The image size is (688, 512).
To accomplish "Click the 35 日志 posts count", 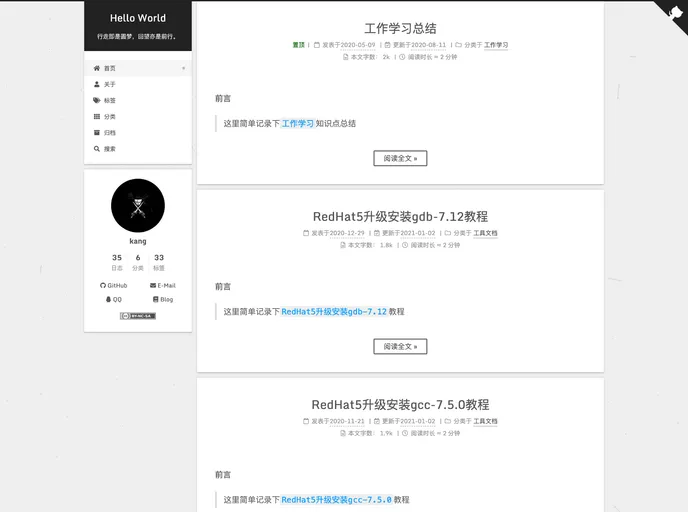I will click(x=117, y=262).
